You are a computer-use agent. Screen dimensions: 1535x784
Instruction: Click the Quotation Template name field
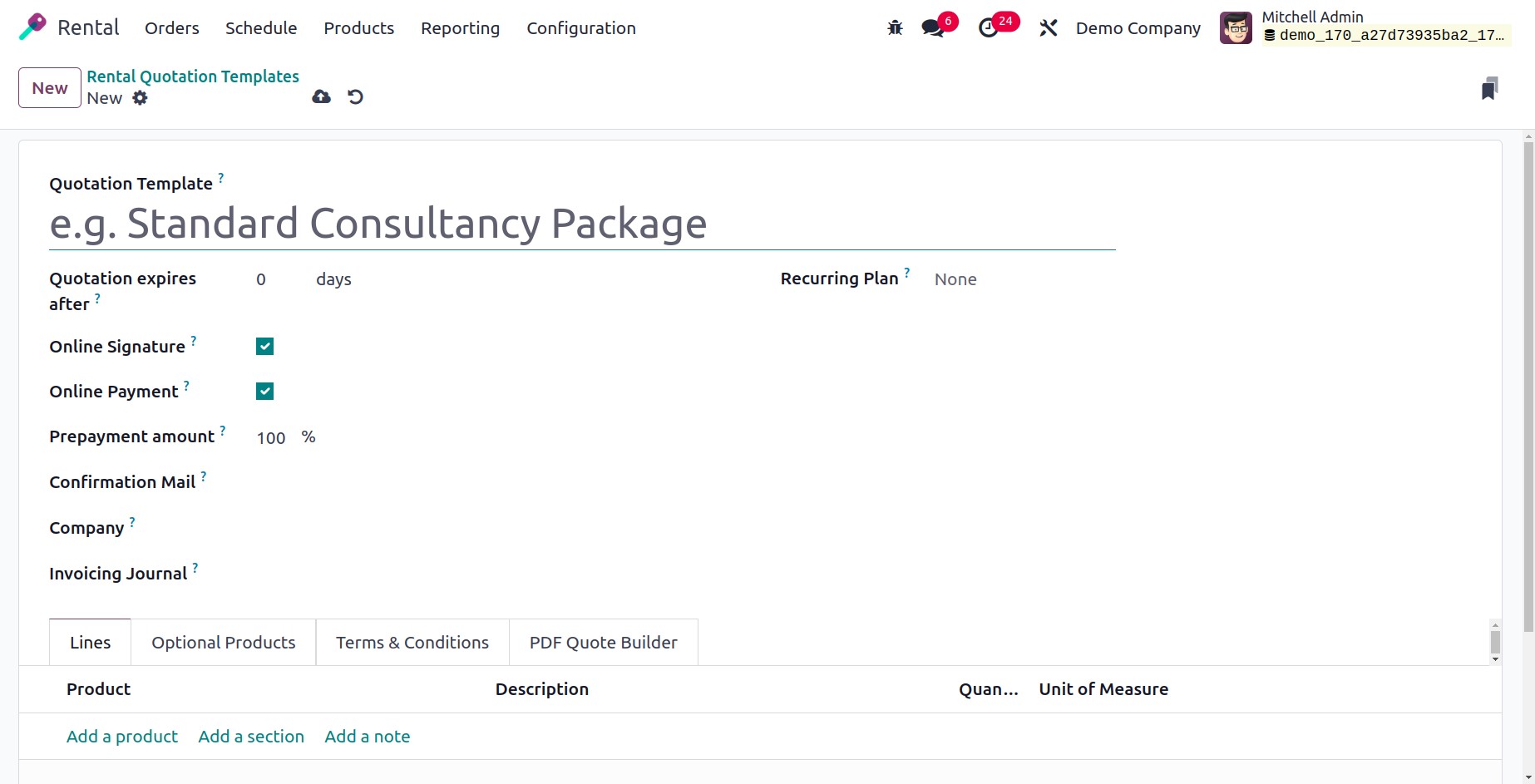[582, 224]
